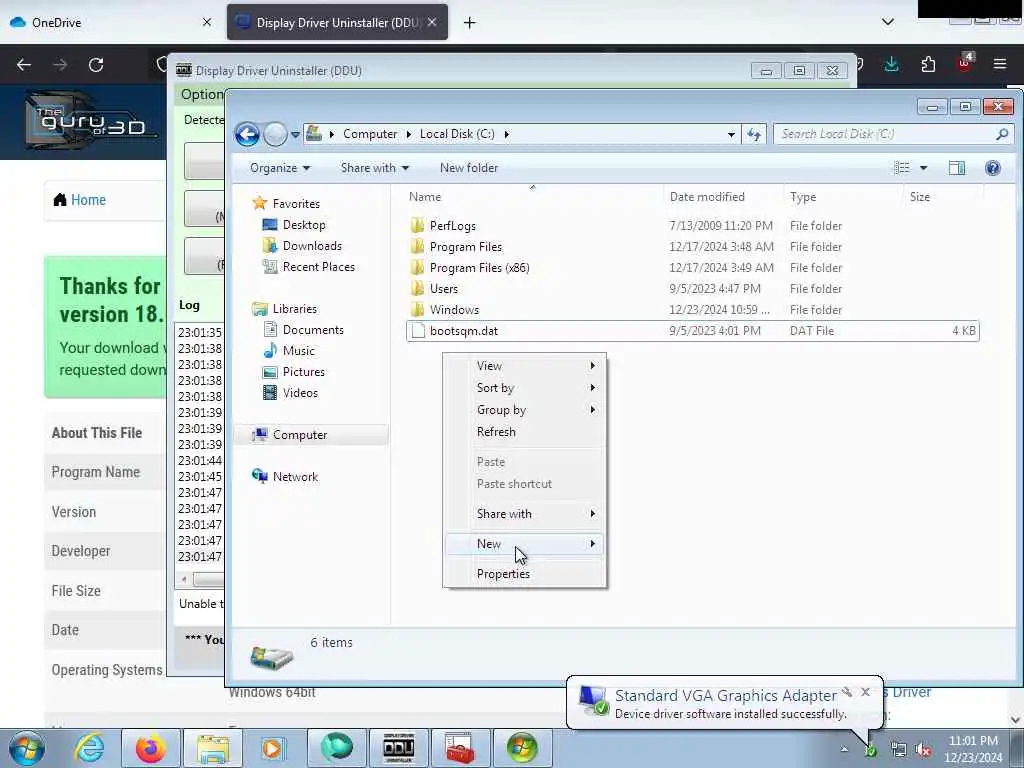
Task: Click the browser reload button
Action: coord(96,65)
